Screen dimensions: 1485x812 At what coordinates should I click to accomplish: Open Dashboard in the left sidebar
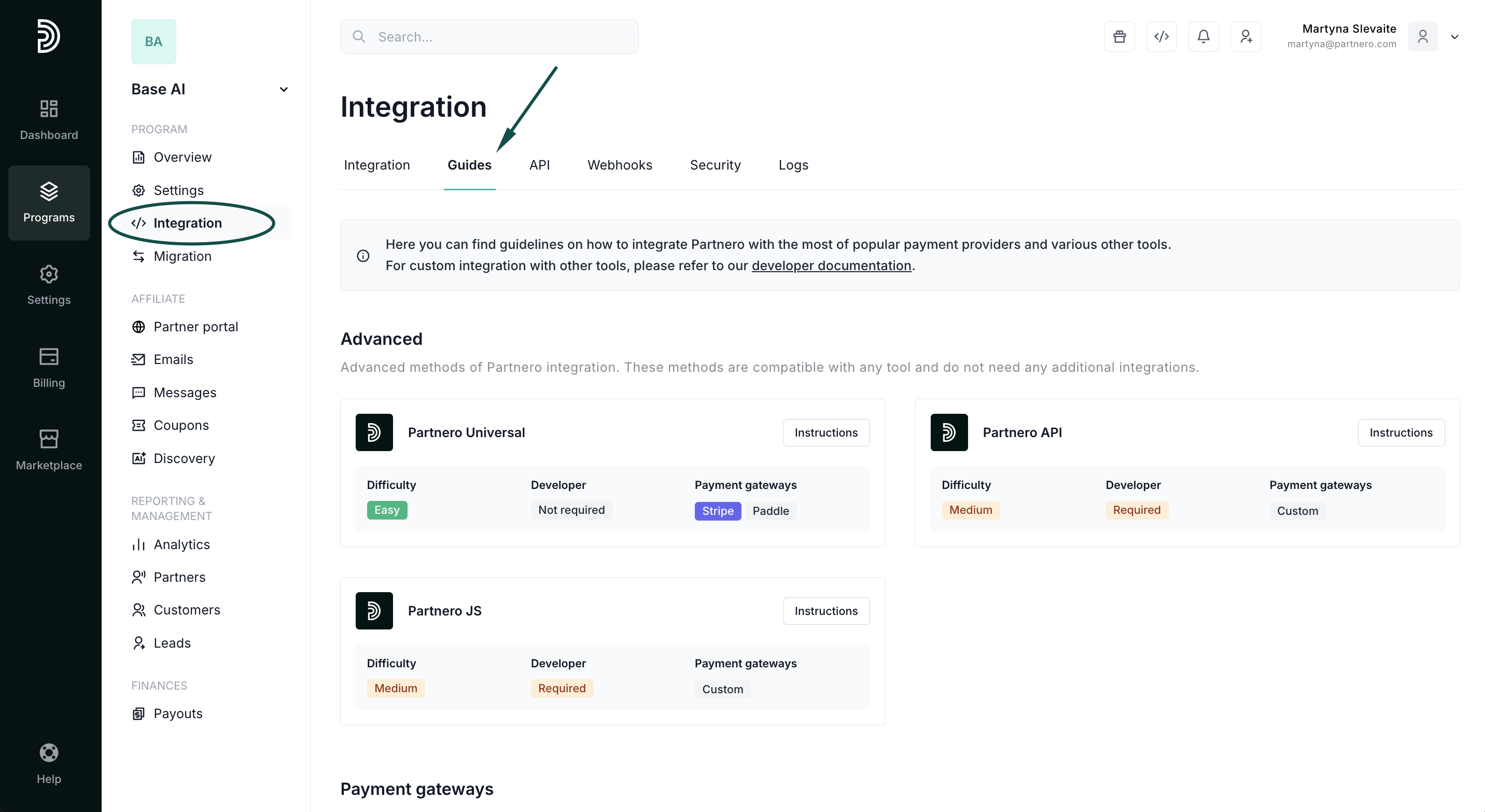49,119
